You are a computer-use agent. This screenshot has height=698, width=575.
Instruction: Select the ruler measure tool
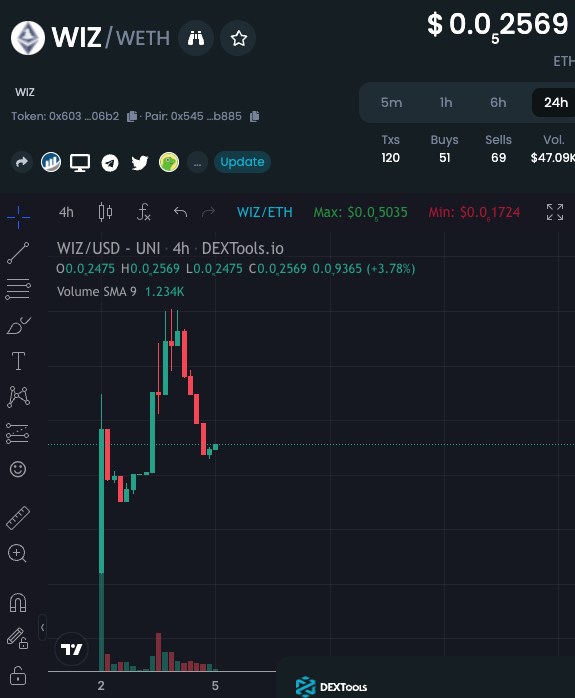tap(18, 518)
